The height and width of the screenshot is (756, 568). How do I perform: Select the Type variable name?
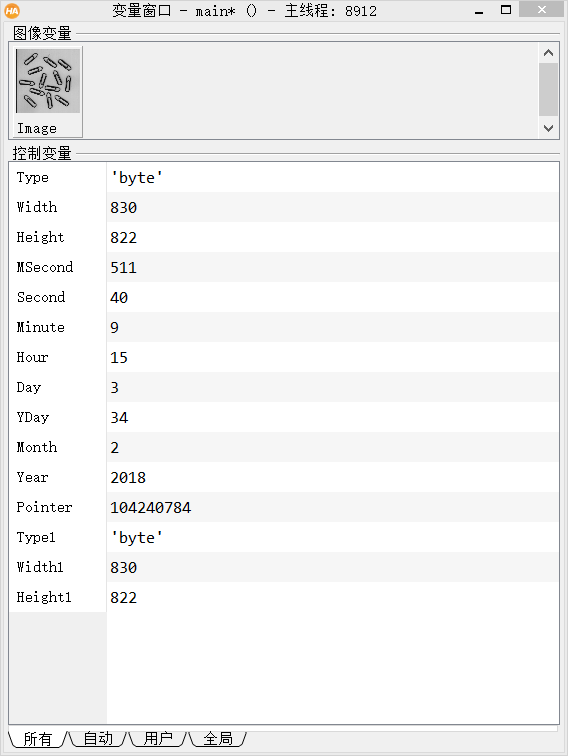pos(33,177)
